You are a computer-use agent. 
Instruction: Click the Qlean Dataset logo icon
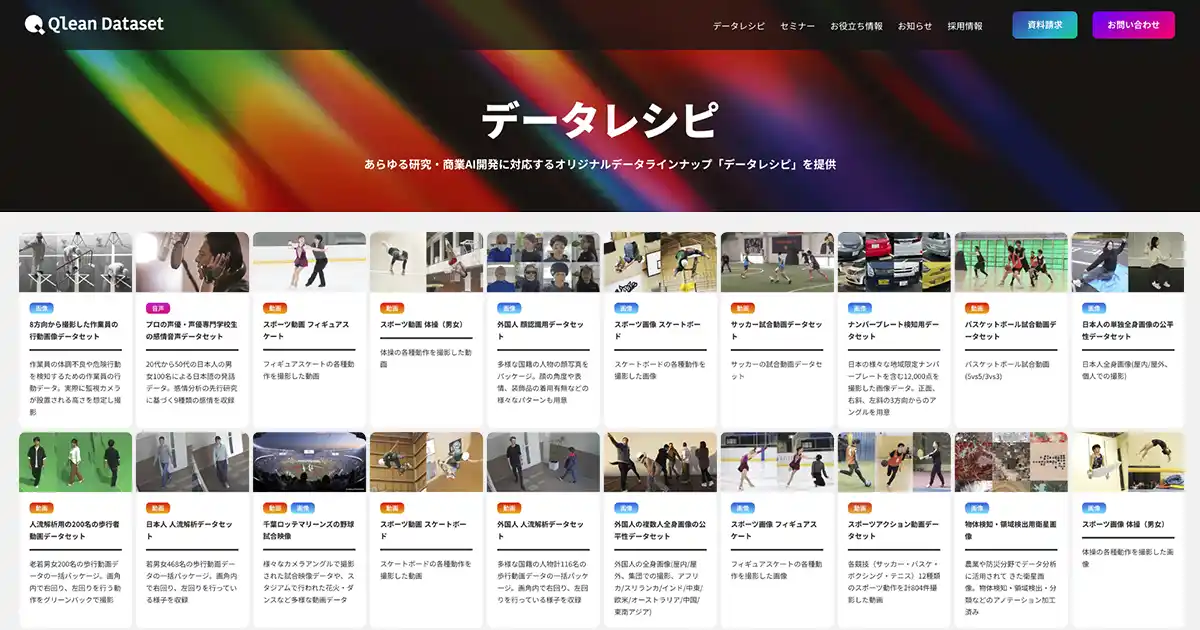click(35, 25)
